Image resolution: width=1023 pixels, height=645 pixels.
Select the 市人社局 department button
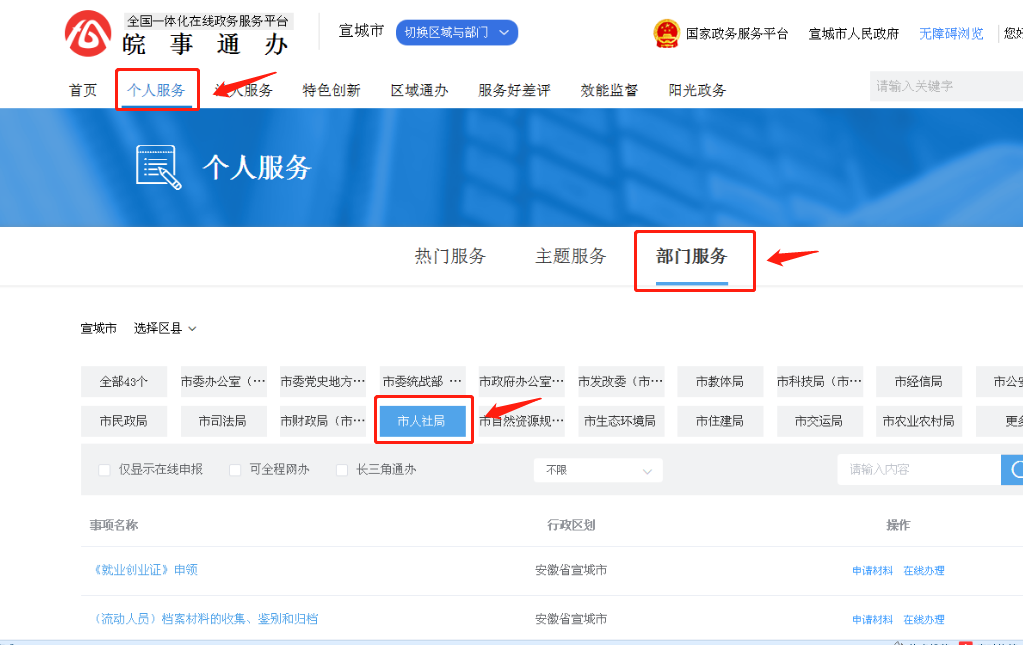[x=422, y=421]
